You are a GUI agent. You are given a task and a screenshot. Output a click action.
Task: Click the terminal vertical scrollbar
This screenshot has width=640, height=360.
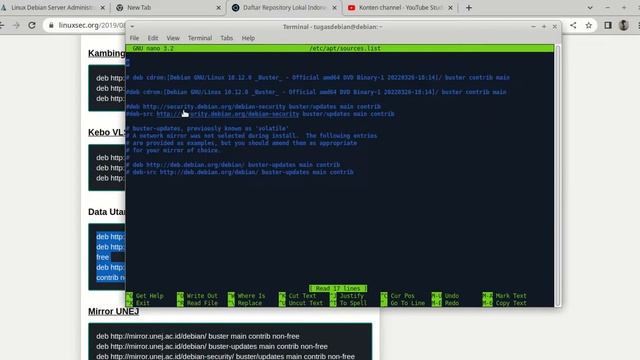pos(558,176)
